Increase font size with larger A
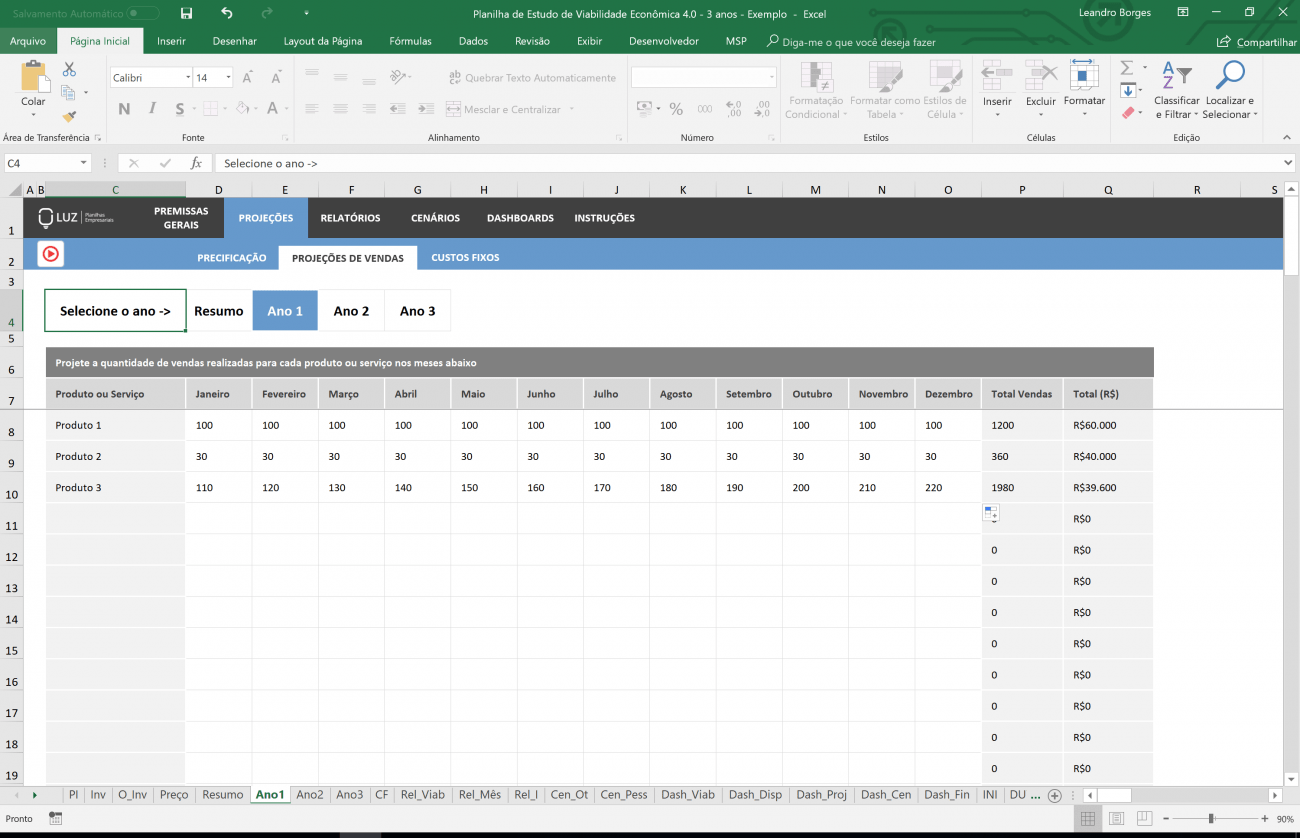Image resolution: width=1300 pixels, height=838 pixels. [248, 77]
